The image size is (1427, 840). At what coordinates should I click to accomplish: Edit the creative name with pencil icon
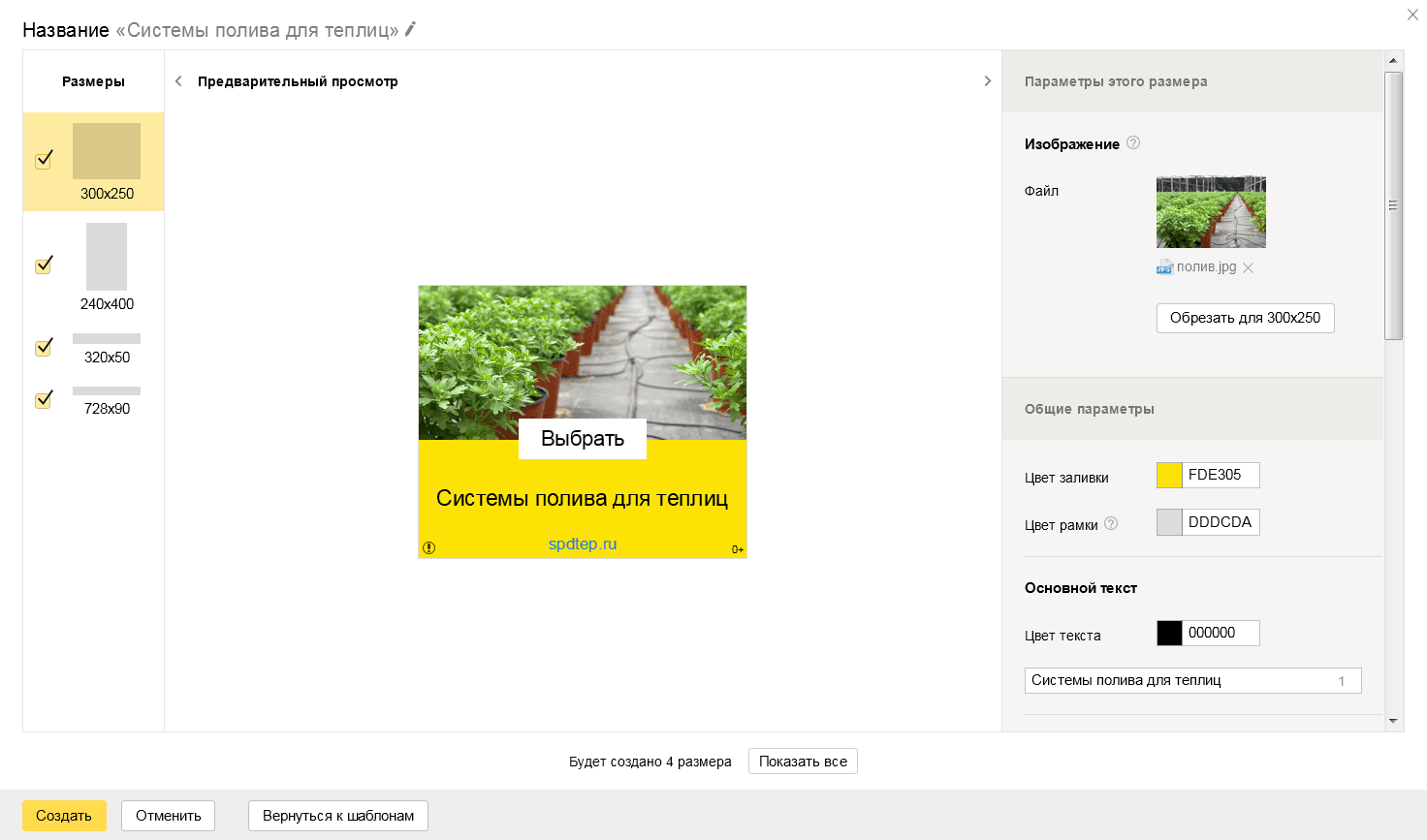click(x=410, y=29)
